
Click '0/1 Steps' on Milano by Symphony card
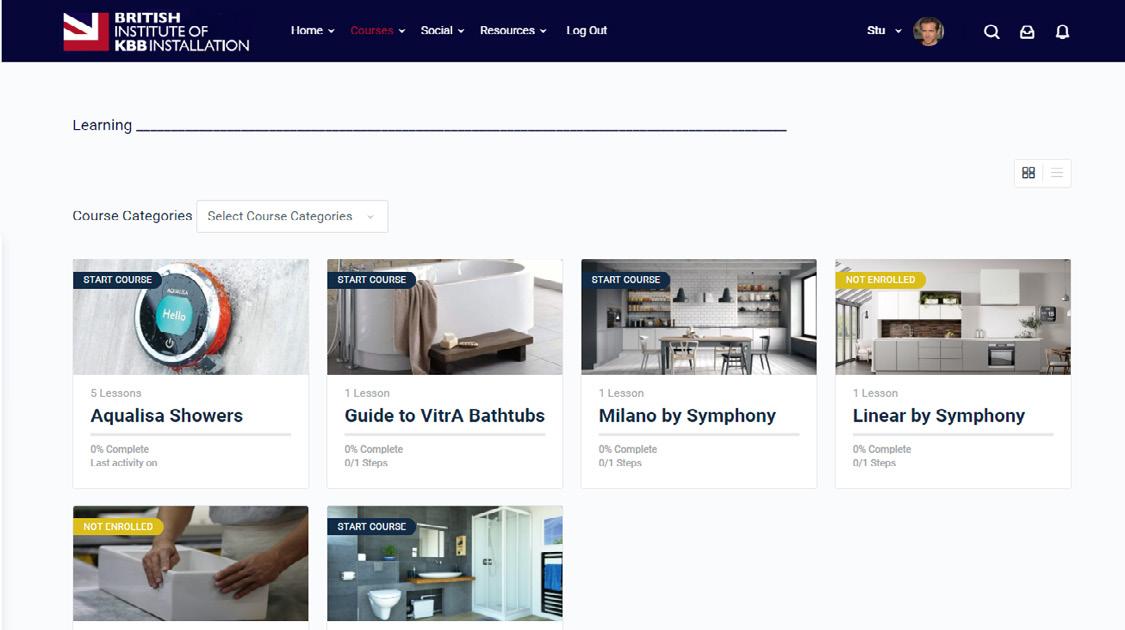click(620, 463)
